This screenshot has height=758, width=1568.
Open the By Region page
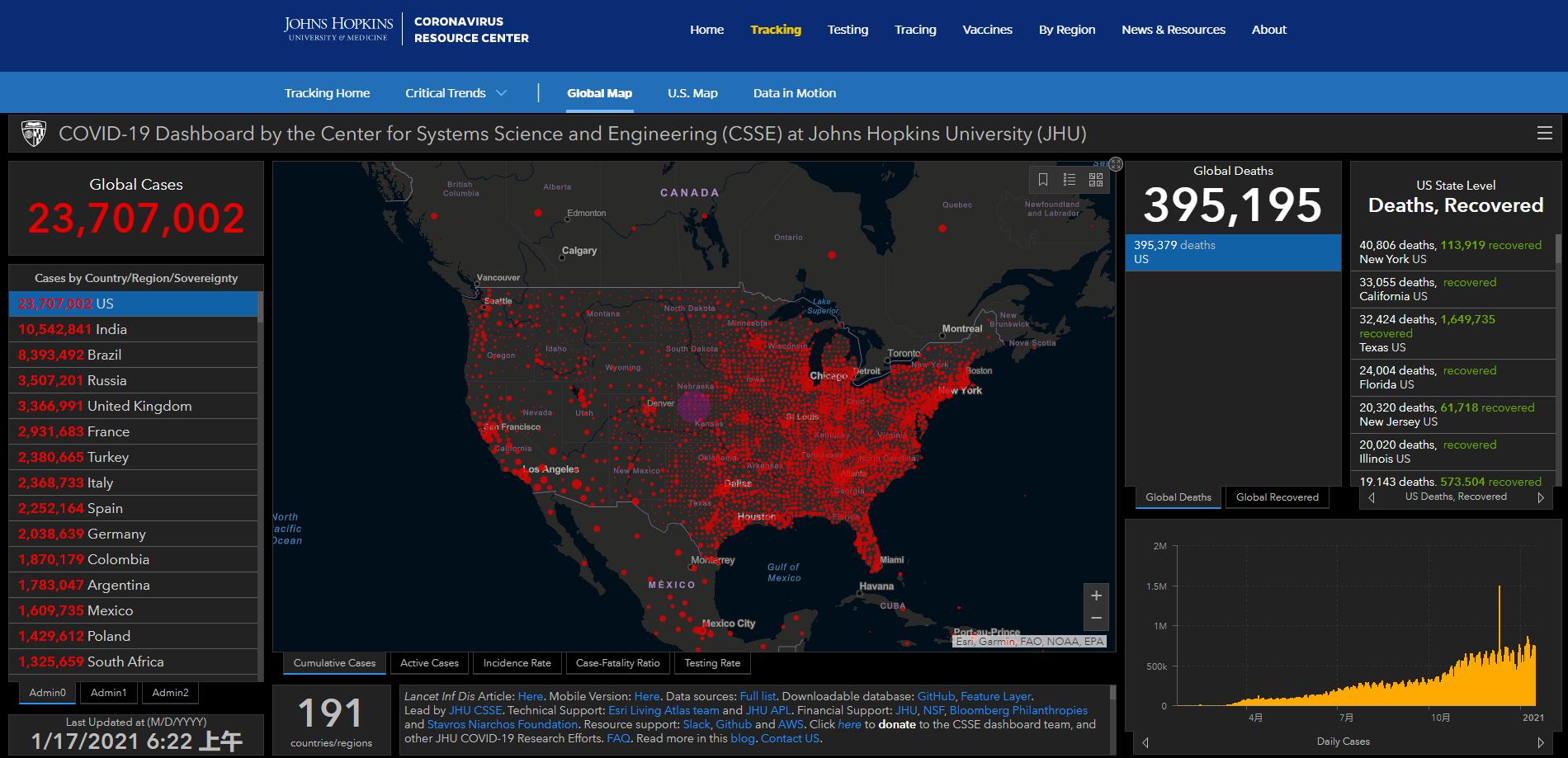click(x=1067, y=30)
